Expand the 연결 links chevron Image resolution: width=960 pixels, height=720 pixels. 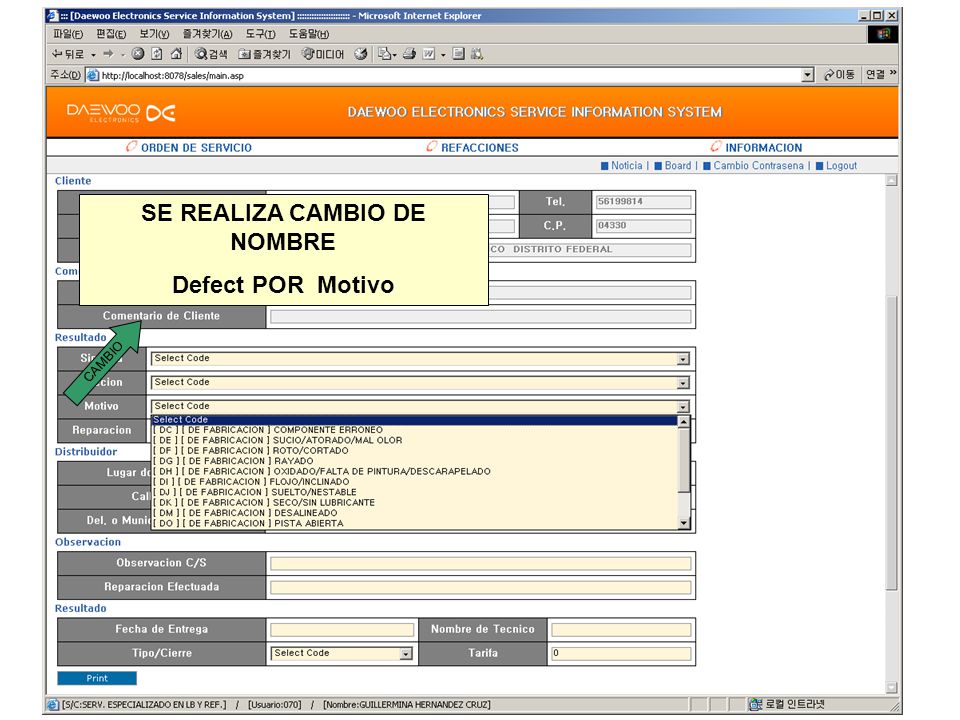(x=893, y=73)
